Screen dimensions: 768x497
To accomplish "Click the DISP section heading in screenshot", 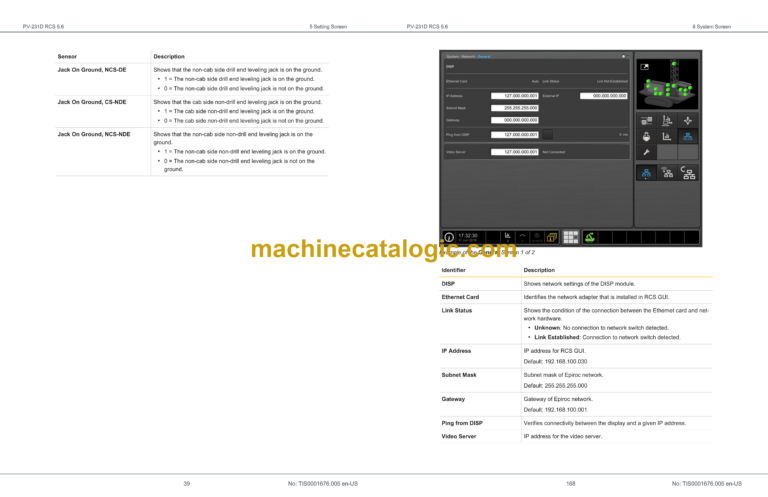I will [450, 67].
